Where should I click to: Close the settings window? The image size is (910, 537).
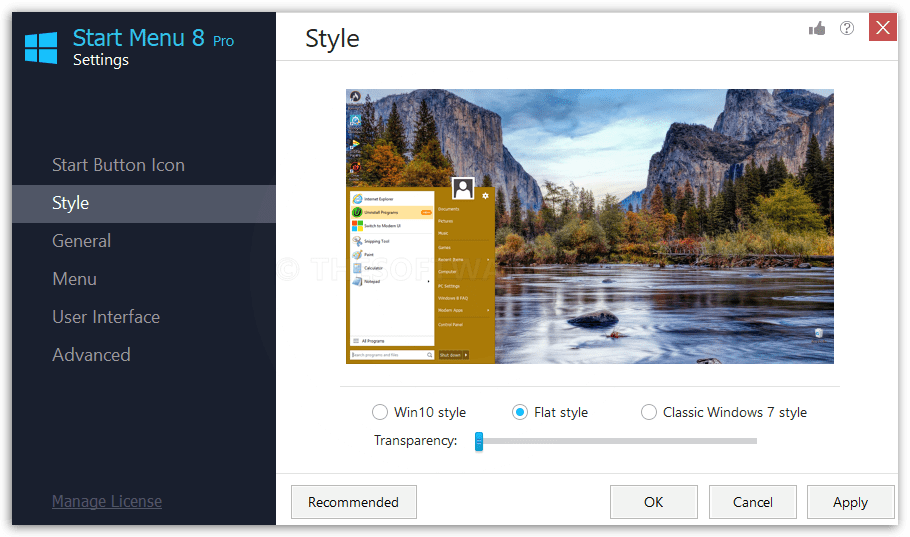(x=883, y=27)
